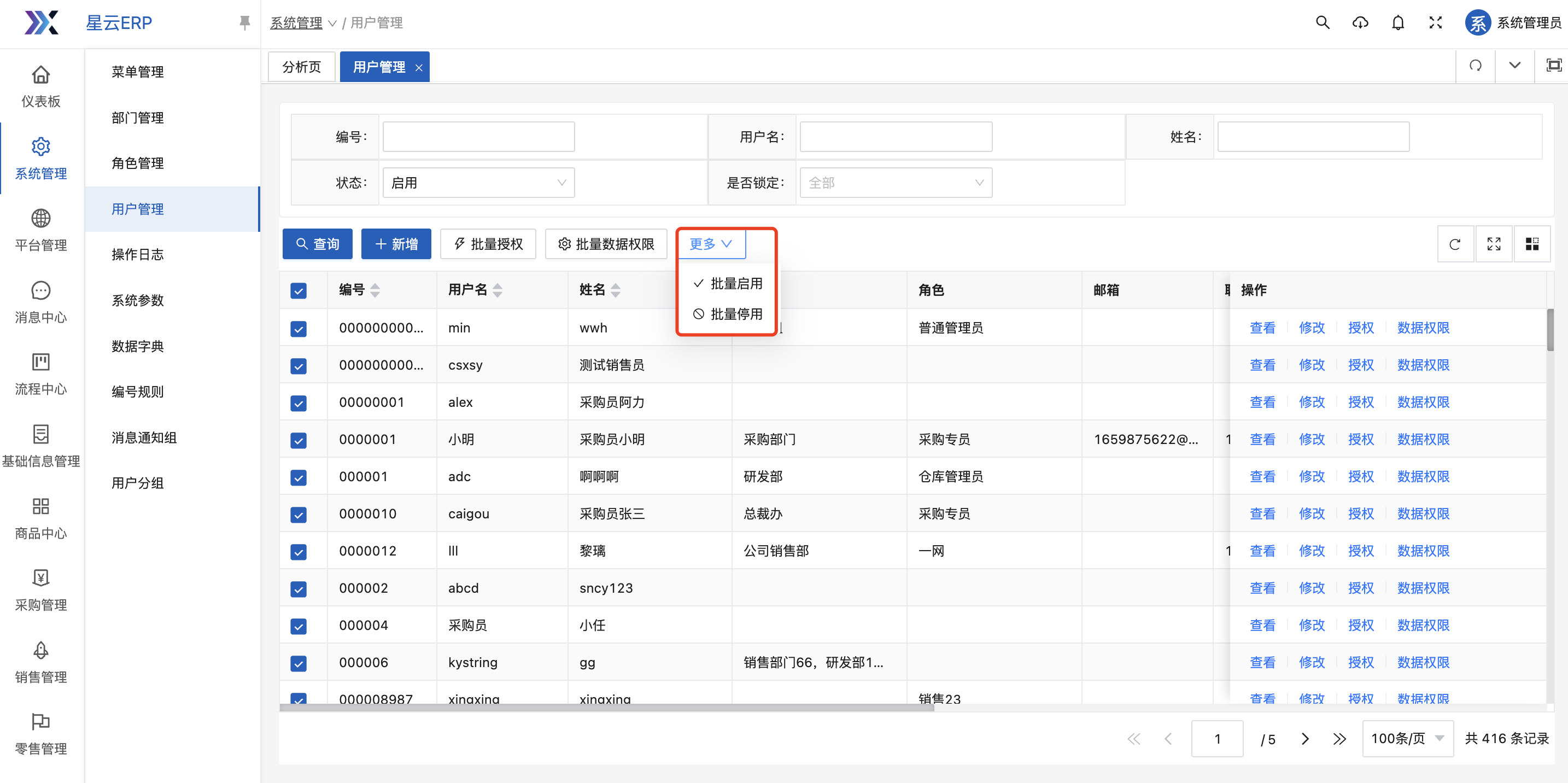The image size is (1568, 783).
Task: Open the notification bell icon
Action: coord(1397,22)
